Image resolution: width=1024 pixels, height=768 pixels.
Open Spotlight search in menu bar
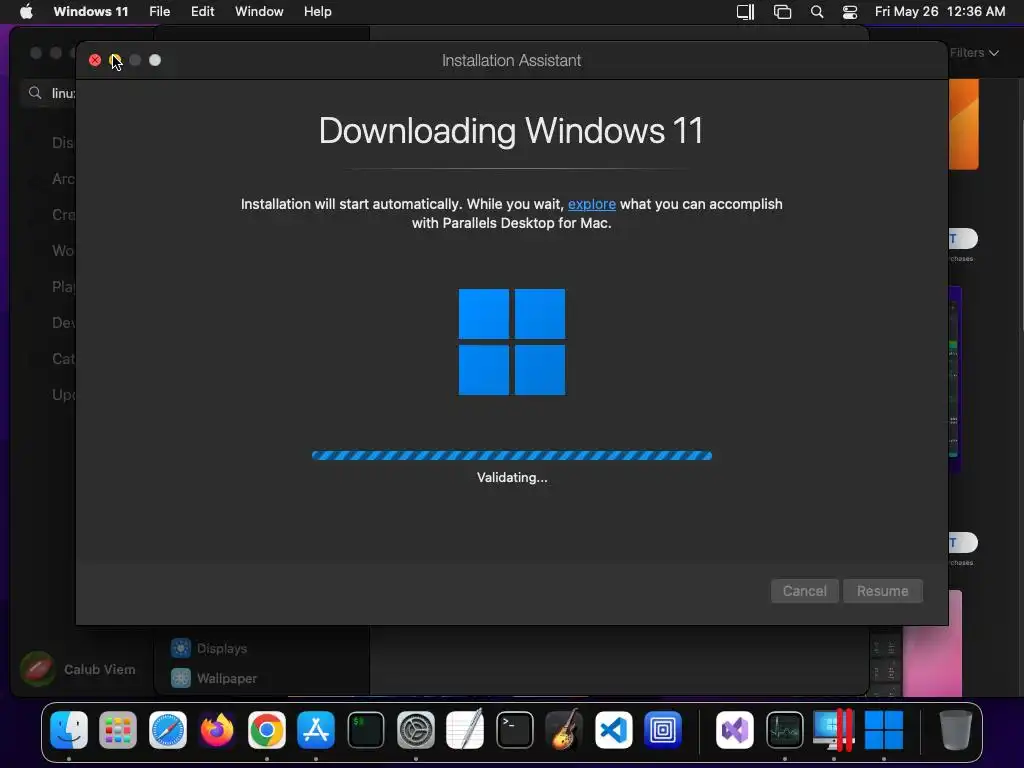tap(816, 11)
